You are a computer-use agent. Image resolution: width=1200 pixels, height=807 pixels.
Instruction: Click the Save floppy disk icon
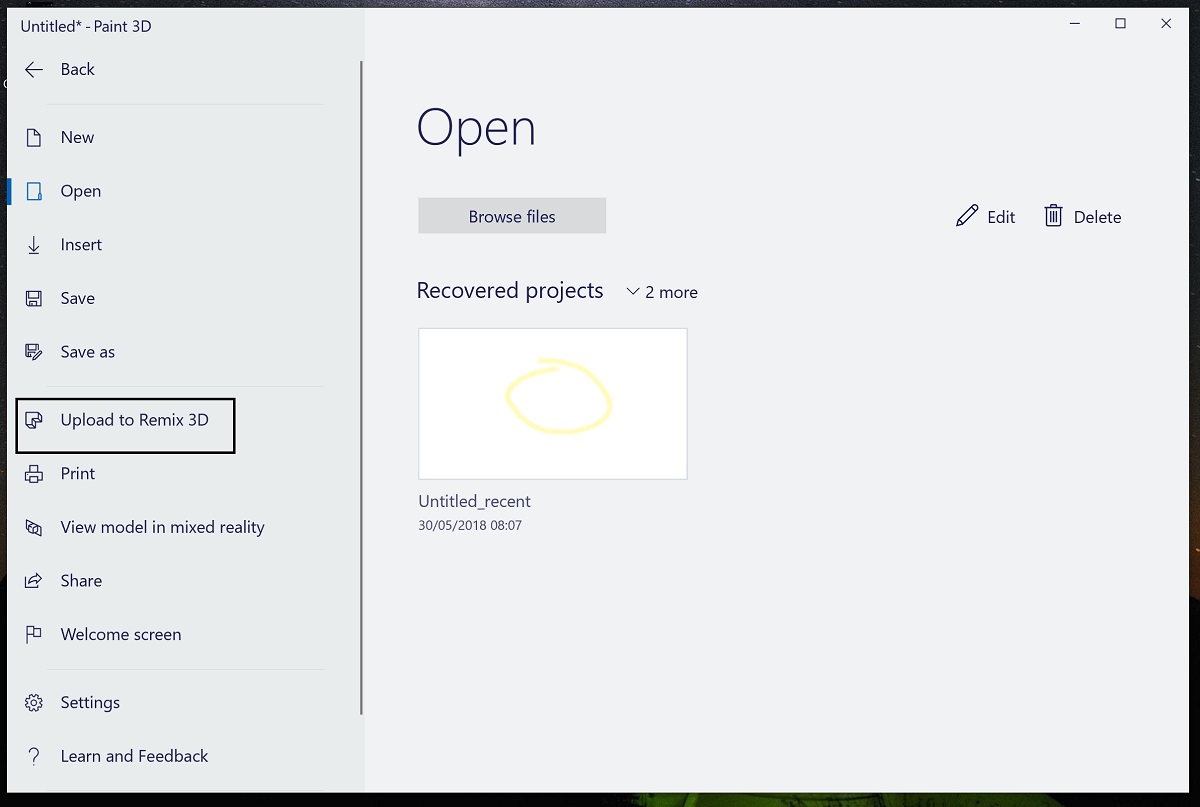point(34,298)
